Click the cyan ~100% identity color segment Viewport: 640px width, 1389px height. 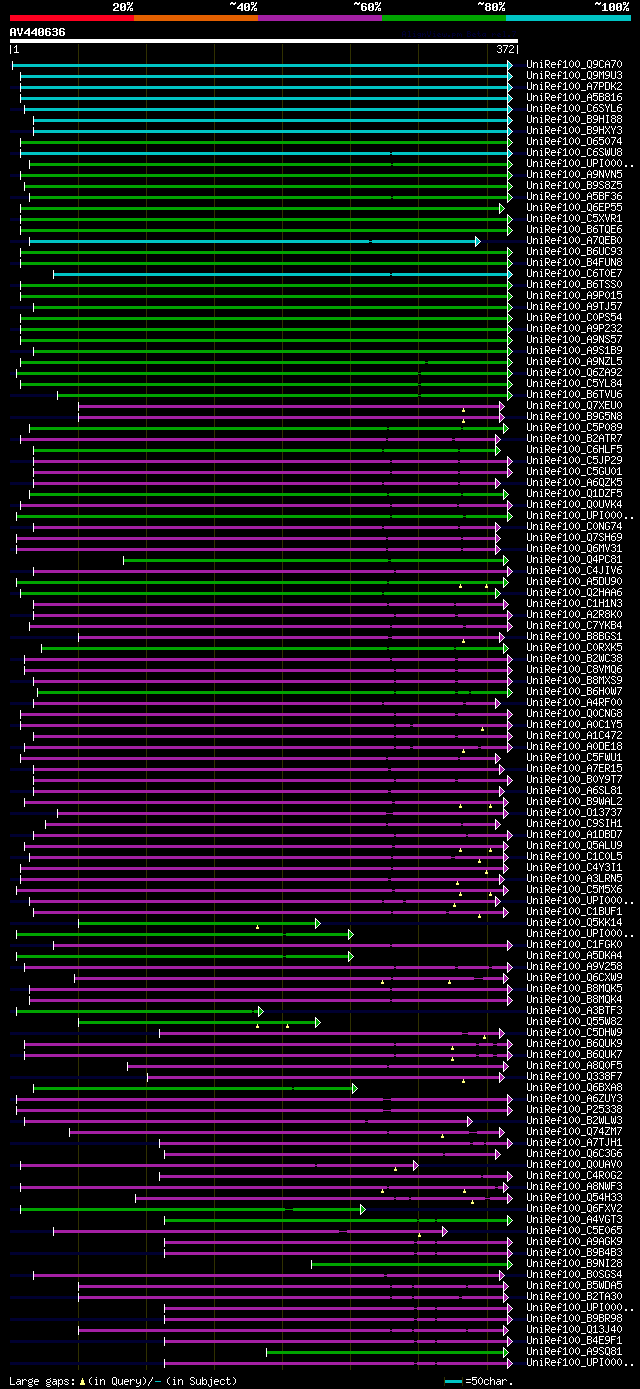pos(567,18)
